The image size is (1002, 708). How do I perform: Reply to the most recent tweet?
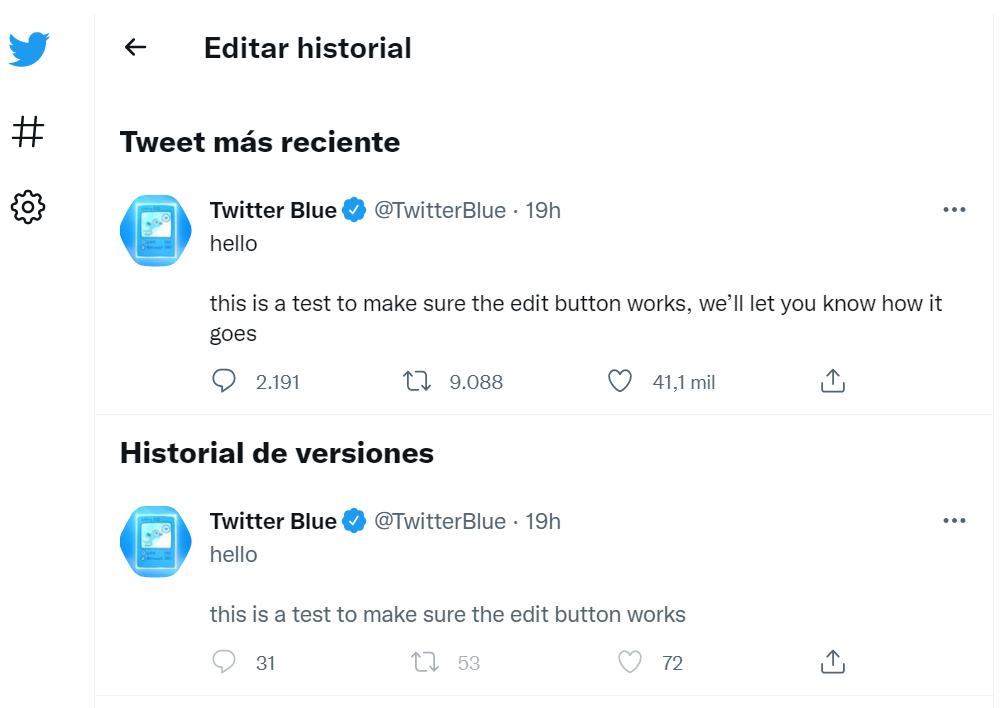pyautogui.click(x=225, y=381)
